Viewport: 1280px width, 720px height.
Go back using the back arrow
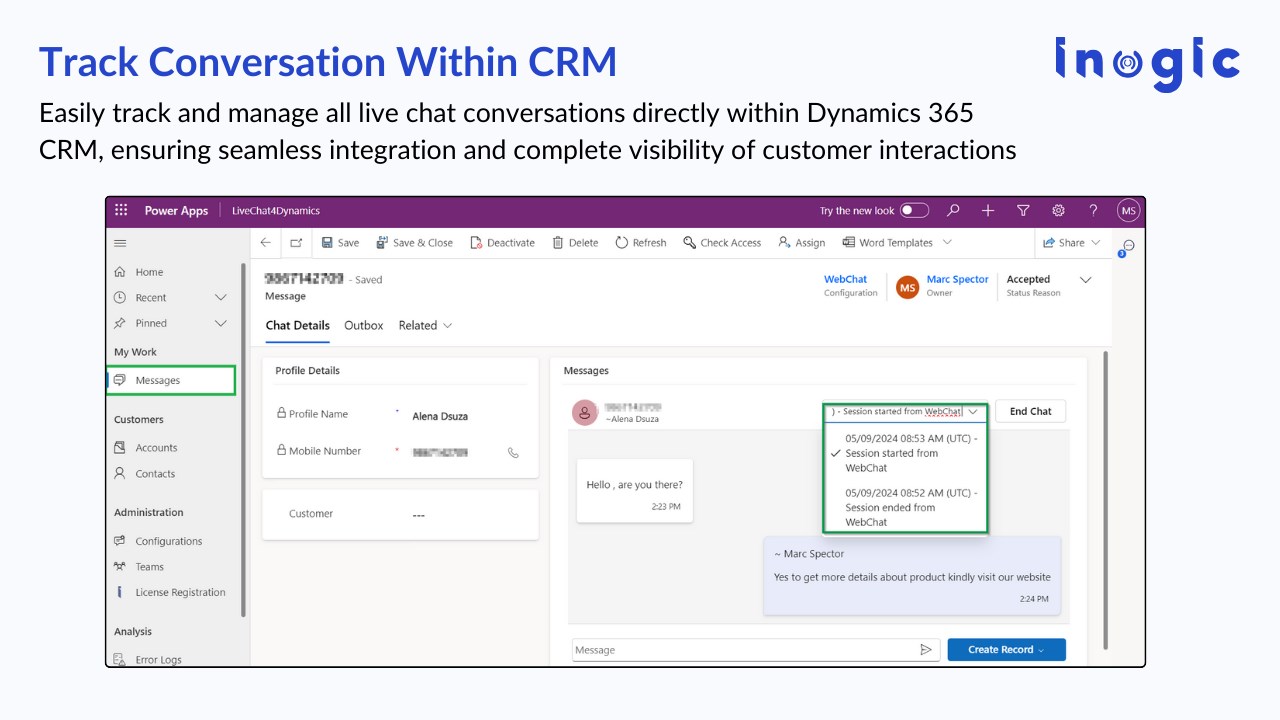coord(265,242)
